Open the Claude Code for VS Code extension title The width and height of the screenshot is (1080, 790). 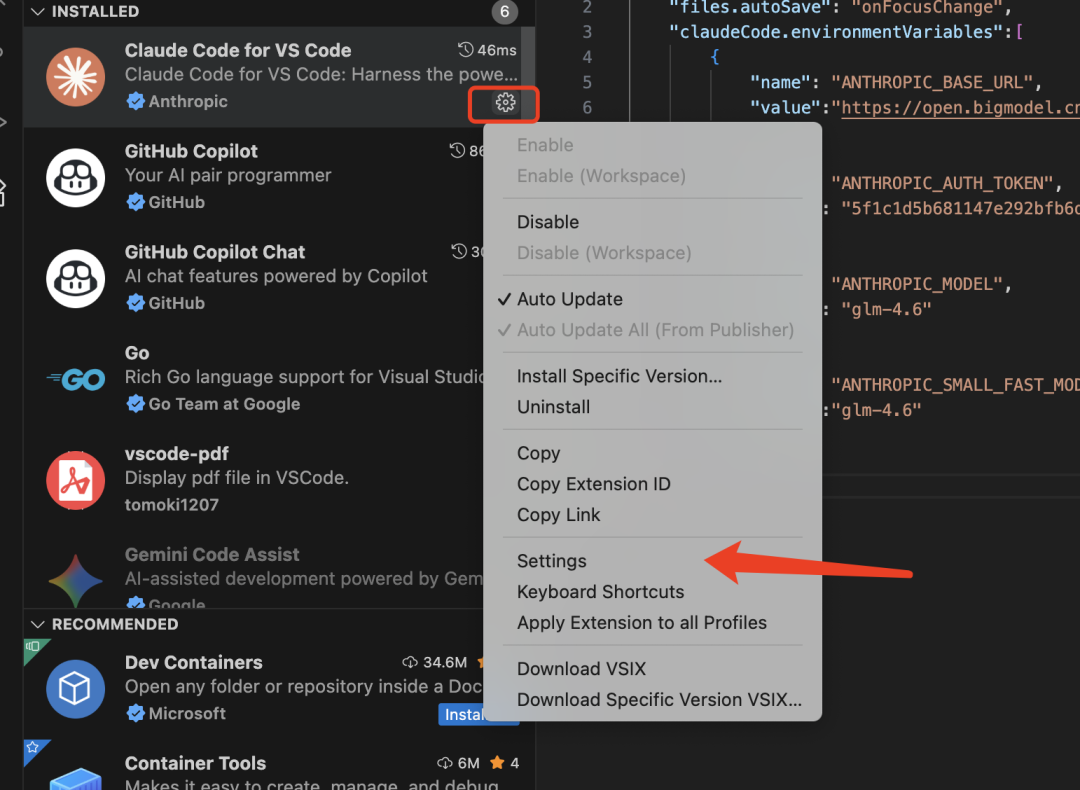238,50
